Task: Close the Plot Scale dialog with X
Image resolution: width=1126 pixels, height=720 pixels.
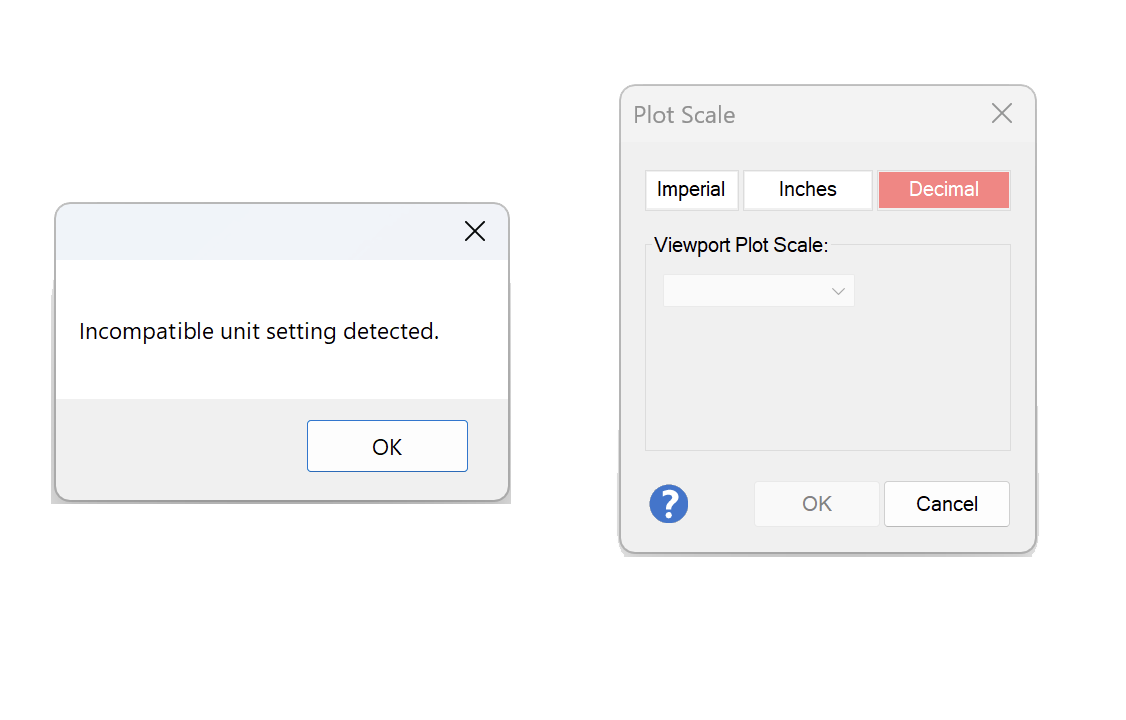Action: (x=1001, y=114)
